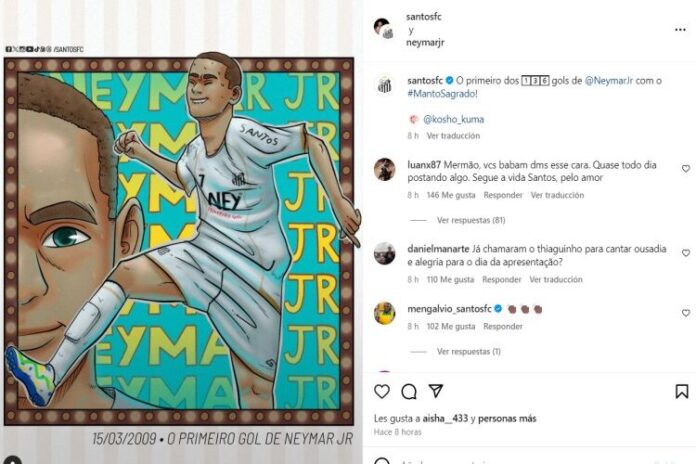
Task: Open the @NeymarJr mention link
Action: tap(609, 81)
